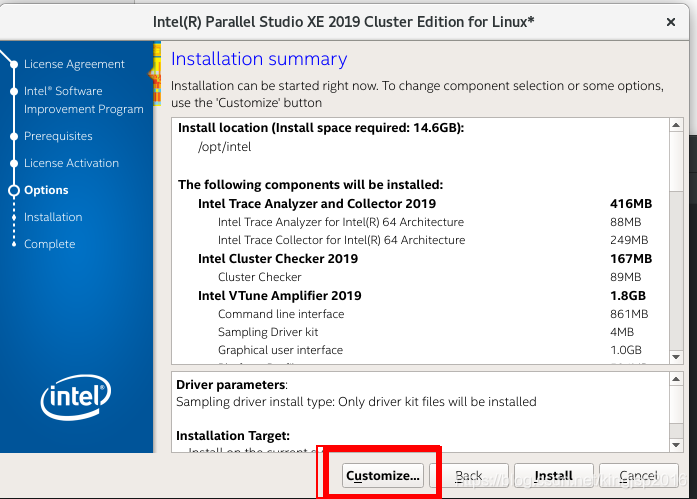Click the components list scroll down arrow
Image resolution: width=697 pixels, height=499 pixels.
pyautogui.click(x=676, y=357)
